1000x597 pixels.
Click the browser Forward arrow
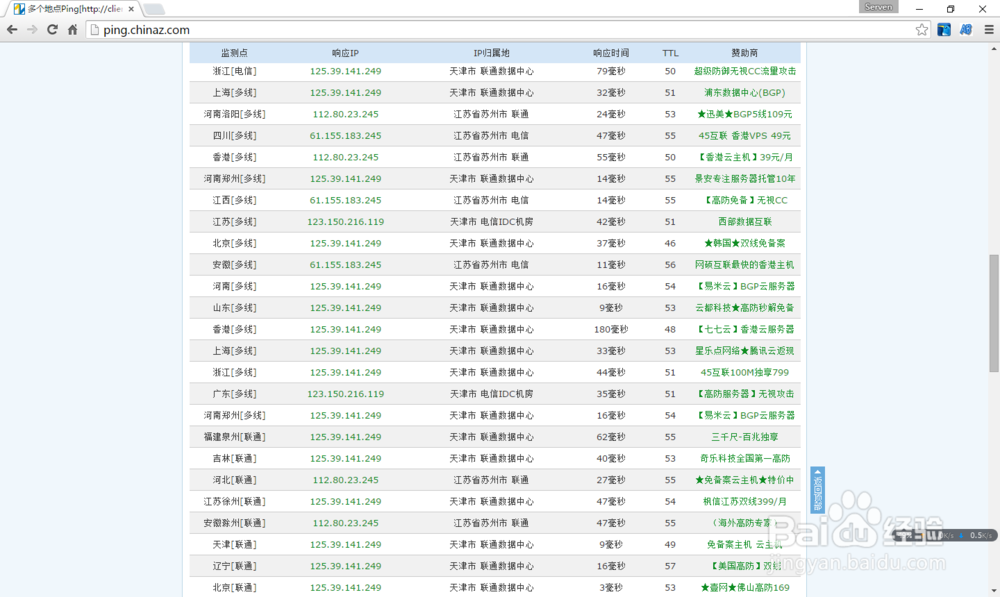tap(32, 30)
